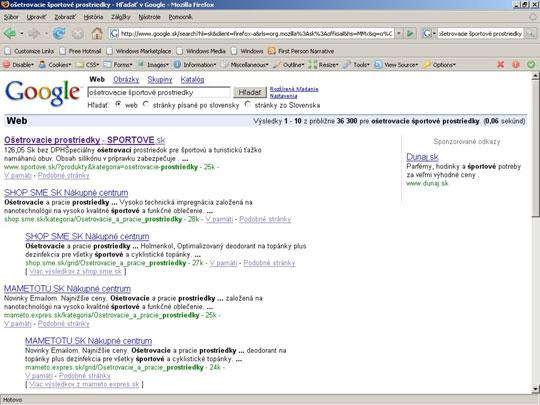Click the View Source icon in developer toolbar

pos(378,64)
